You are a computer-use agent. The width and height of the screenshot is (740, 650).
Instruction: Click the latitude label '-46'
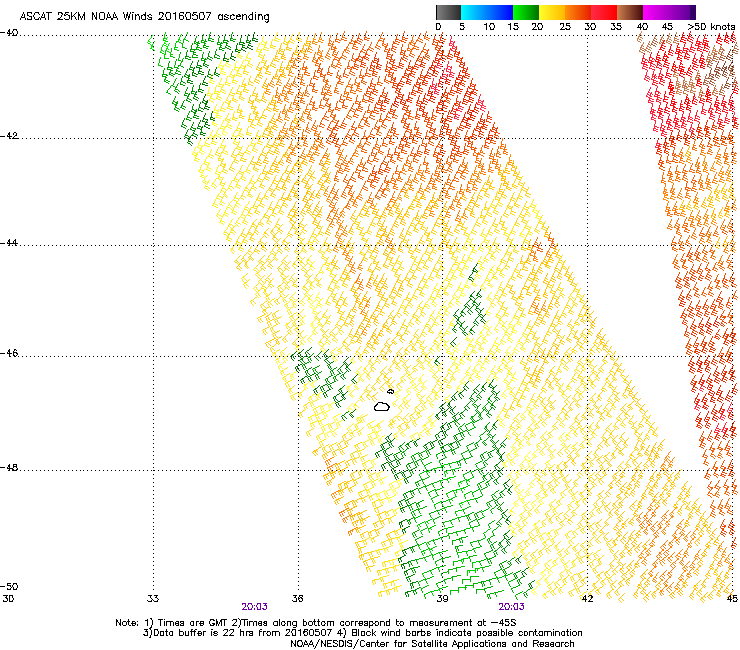pyautogui.click(x=9, y=354)
